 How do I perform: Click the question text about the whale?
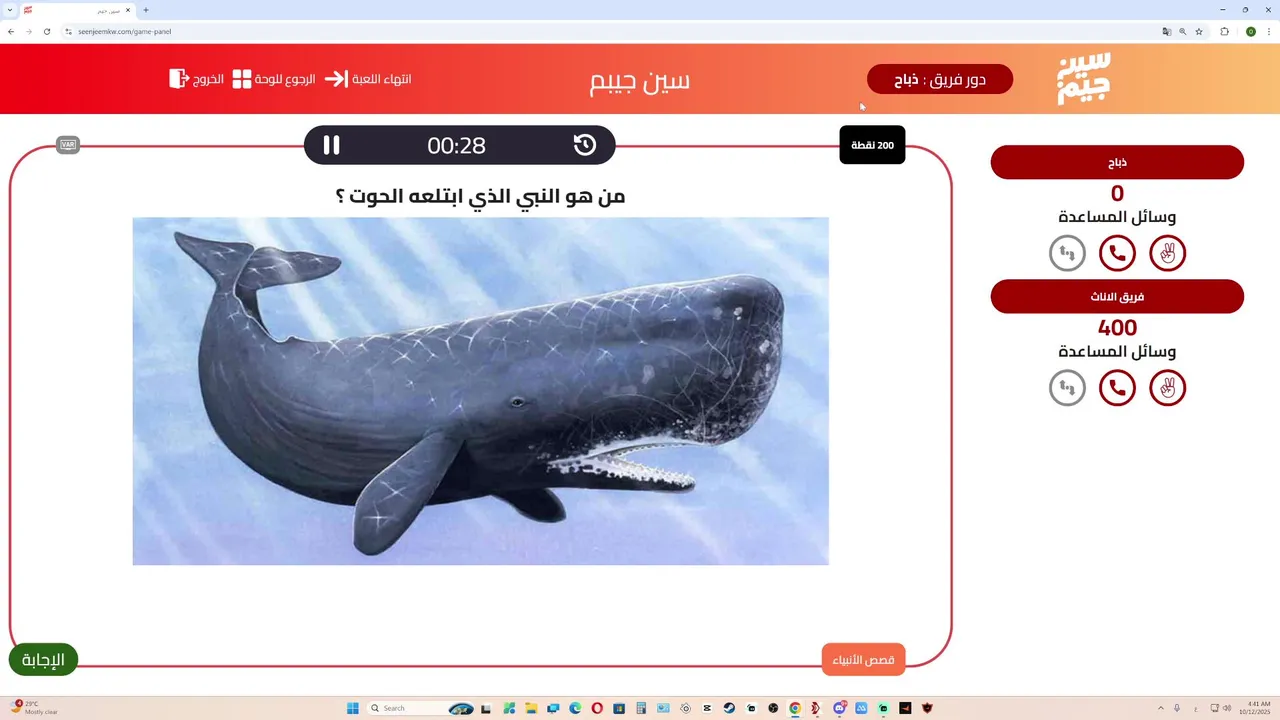click(480, 196)
